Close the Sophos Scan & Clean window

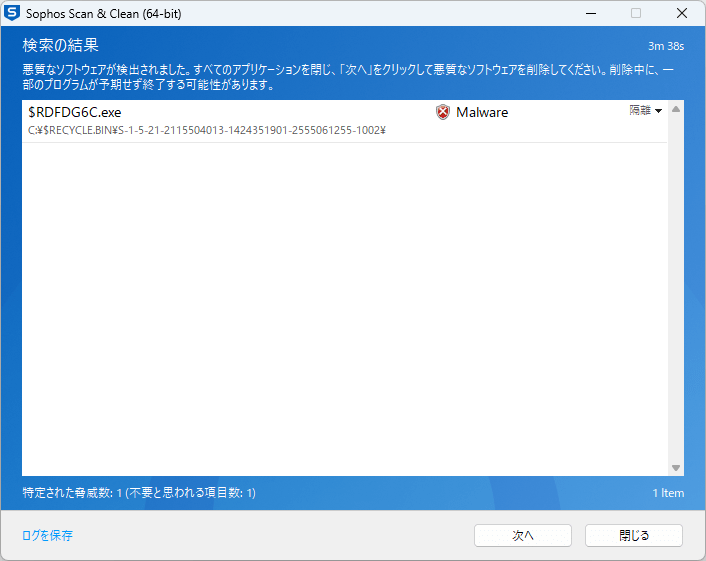tap(682, 14)
